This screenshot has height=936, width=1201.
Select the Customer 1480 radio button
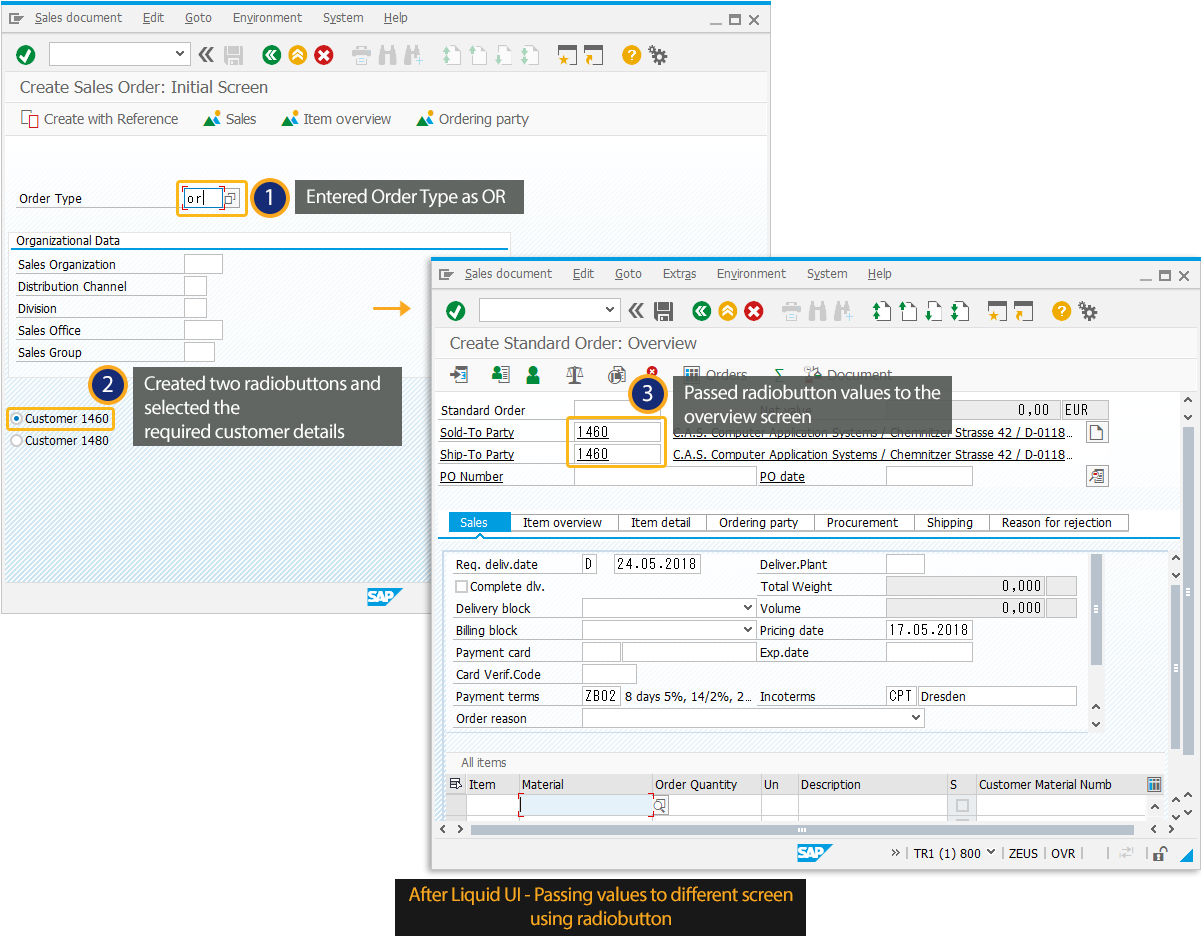(16, 440)
